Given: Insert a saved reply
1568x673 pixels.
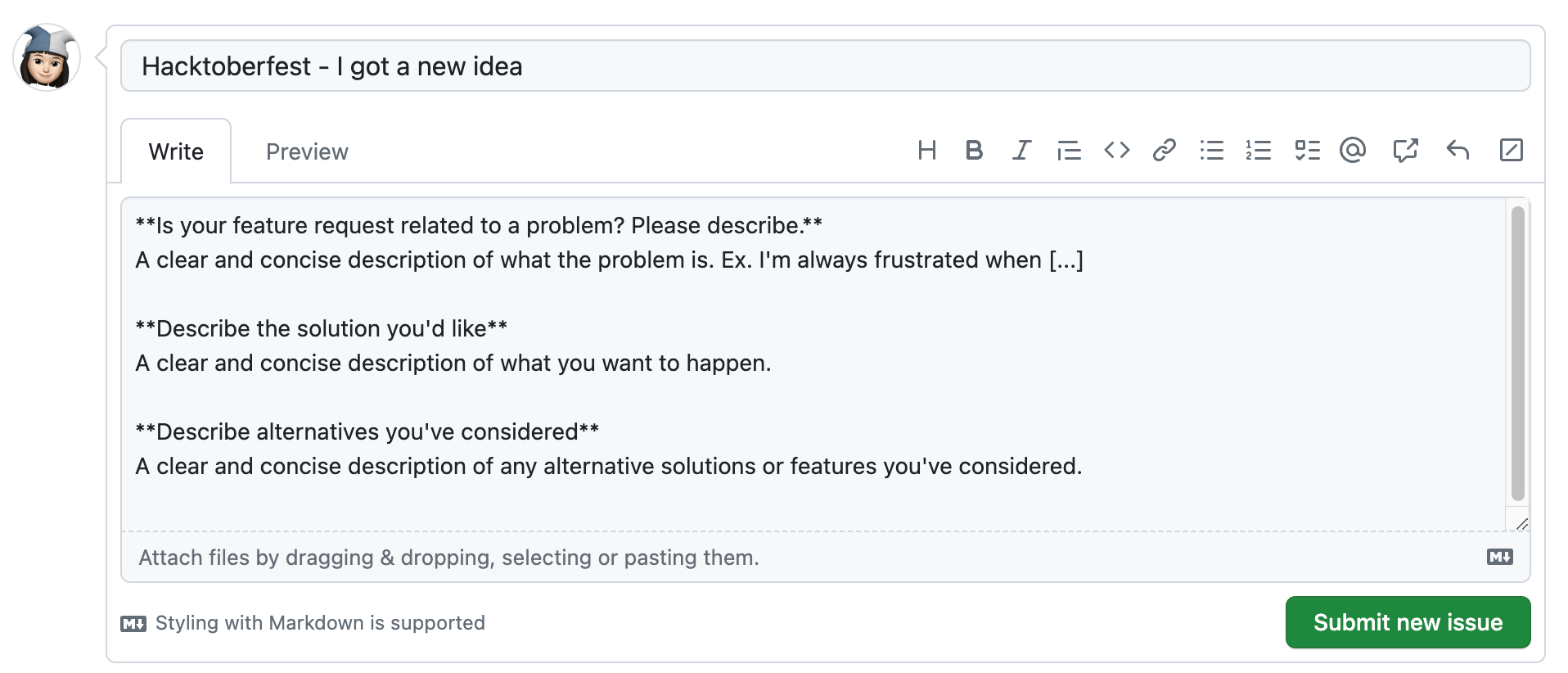Looking at the screenshot, I should tap(1458, 151).
